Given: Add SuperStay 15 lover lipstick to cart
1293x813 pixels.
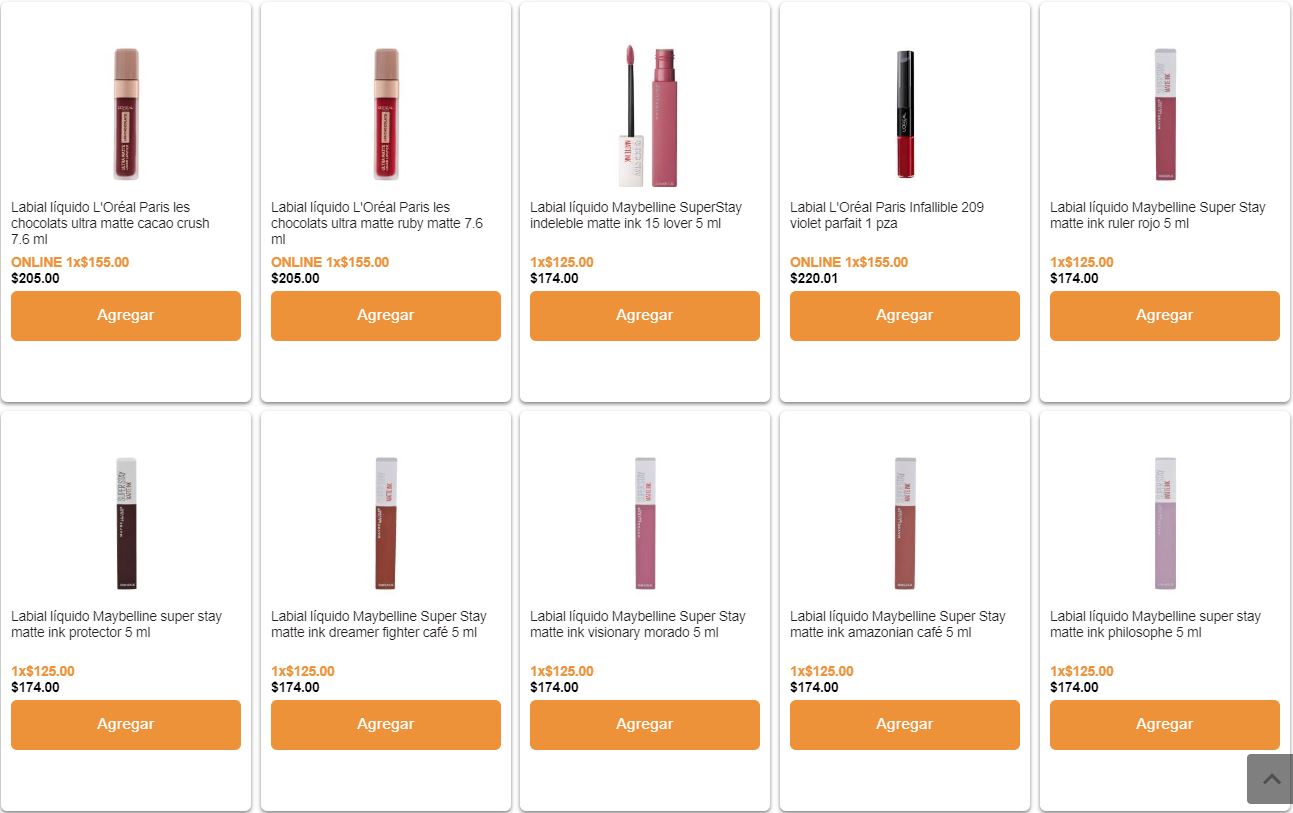Looking at the screenshot, I should click(x=645, y=316).
